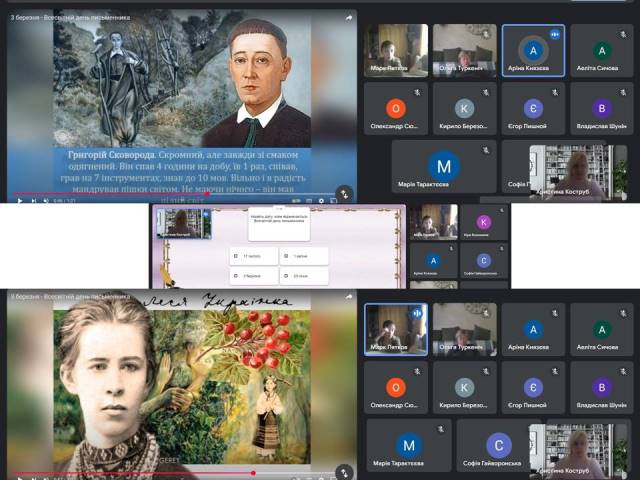Screen dimensions: 640x480
Task: Play the Леся Українка video with the play button
Action: [x=20, y=478]
